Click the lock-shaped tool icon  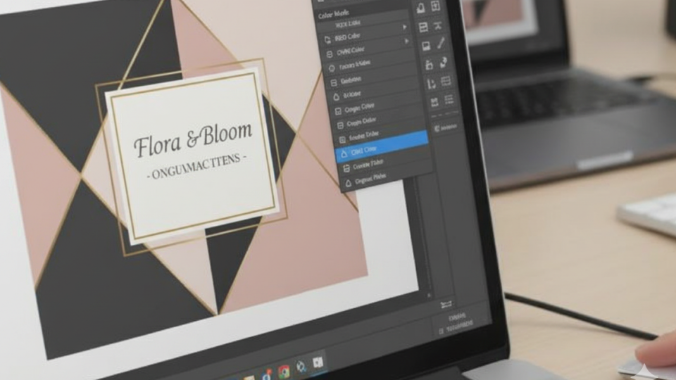429,65
